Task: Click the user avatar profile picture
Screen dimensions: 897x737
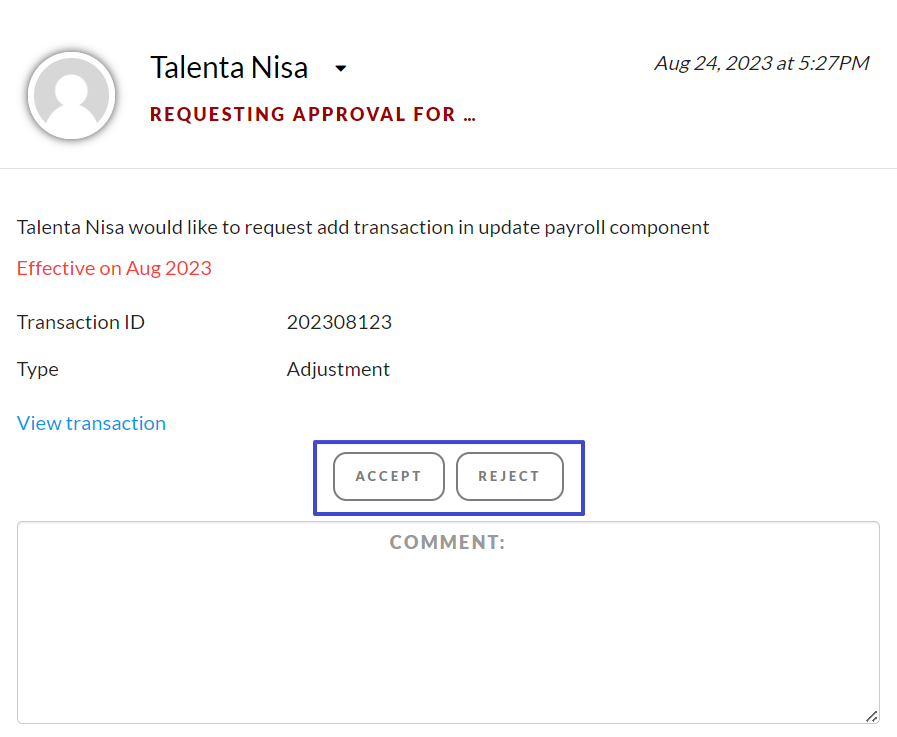Action: [72, 95]
